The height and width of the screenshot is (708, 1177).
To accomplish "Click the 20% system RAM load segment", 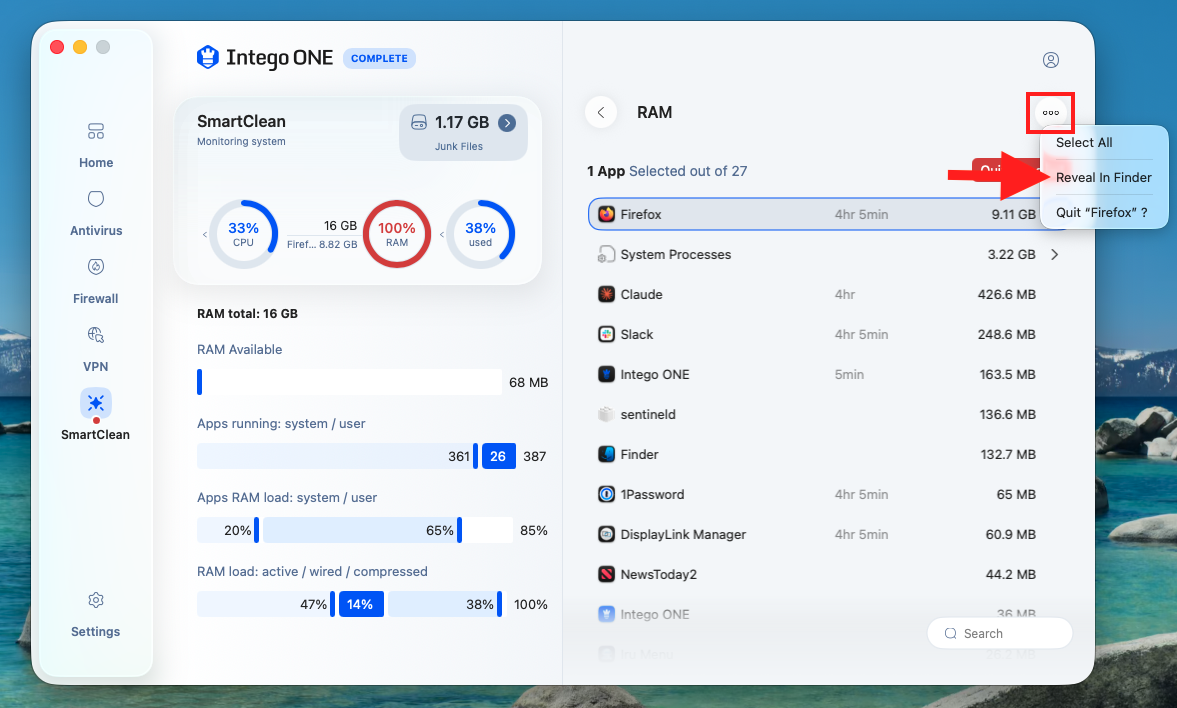I will (227, 530).
